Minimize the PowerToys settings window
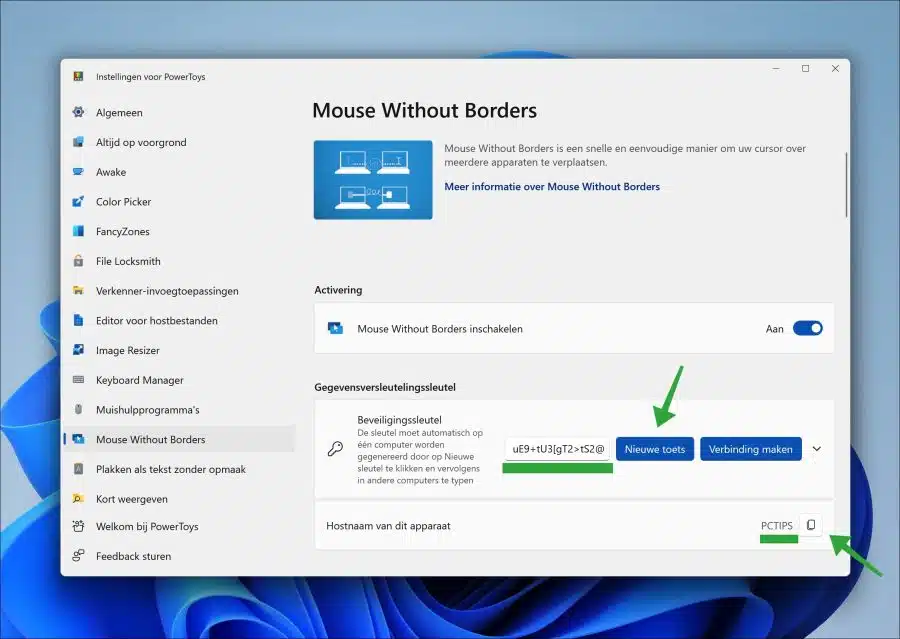Screen dimensions: 900x639 coord(776,68)
